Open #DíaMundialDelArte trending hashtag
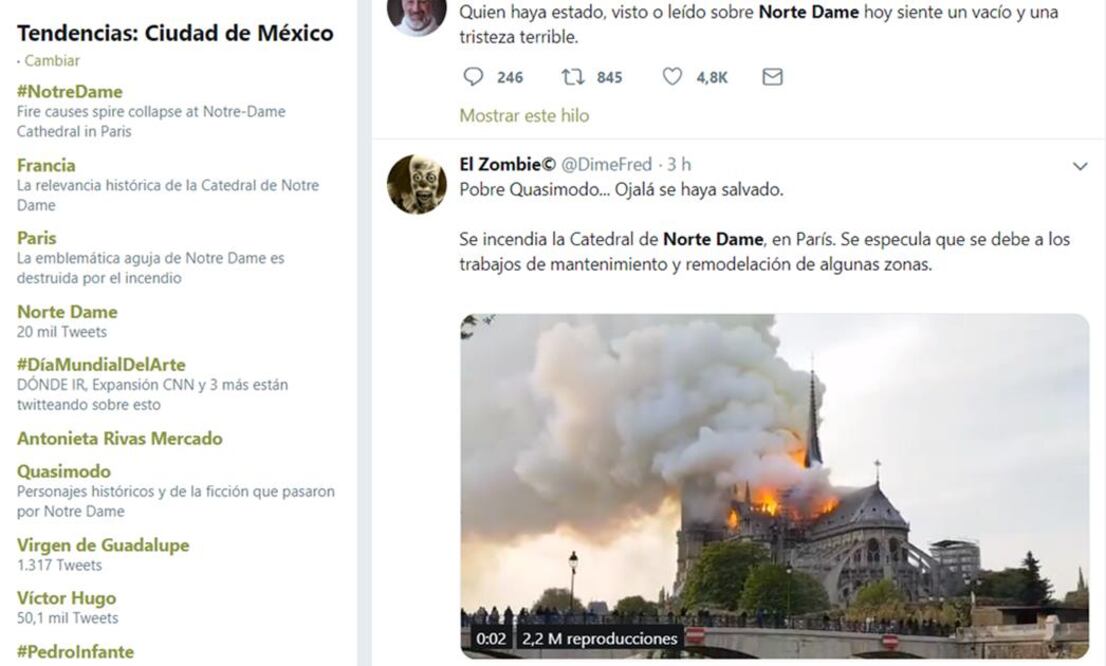 coord(101,365)
